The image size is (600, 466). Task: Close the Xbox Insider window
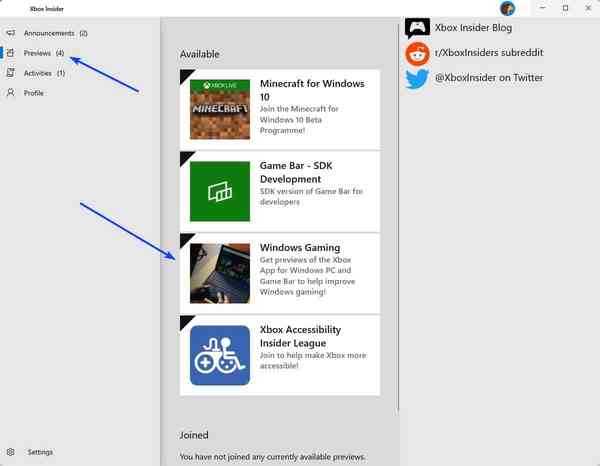(x=588, y=8)
